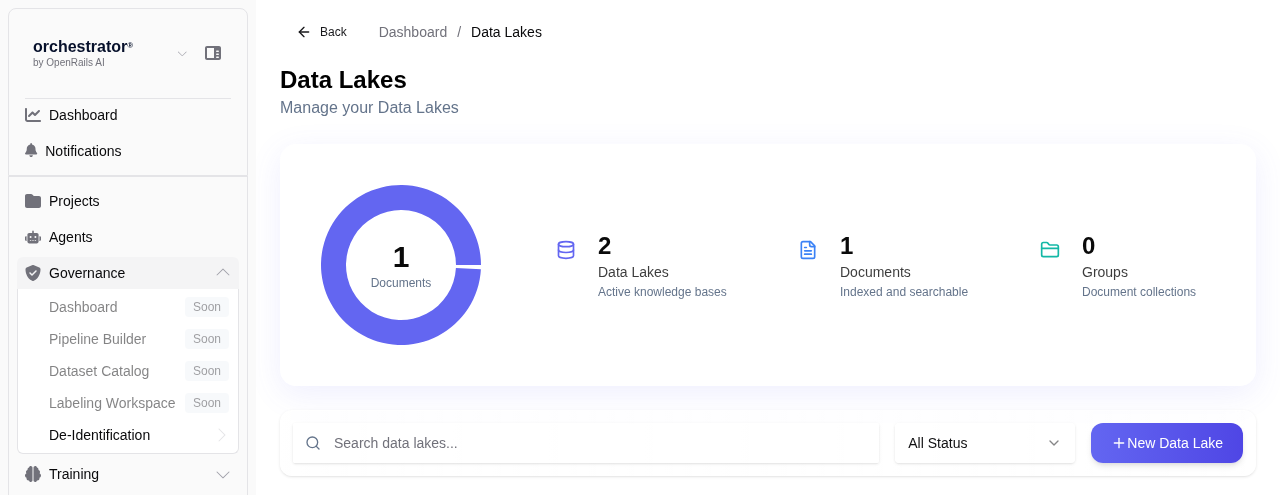1280x495 pixels.
Task: Click the Data Lakes database icon
Action: coord(566,250)
